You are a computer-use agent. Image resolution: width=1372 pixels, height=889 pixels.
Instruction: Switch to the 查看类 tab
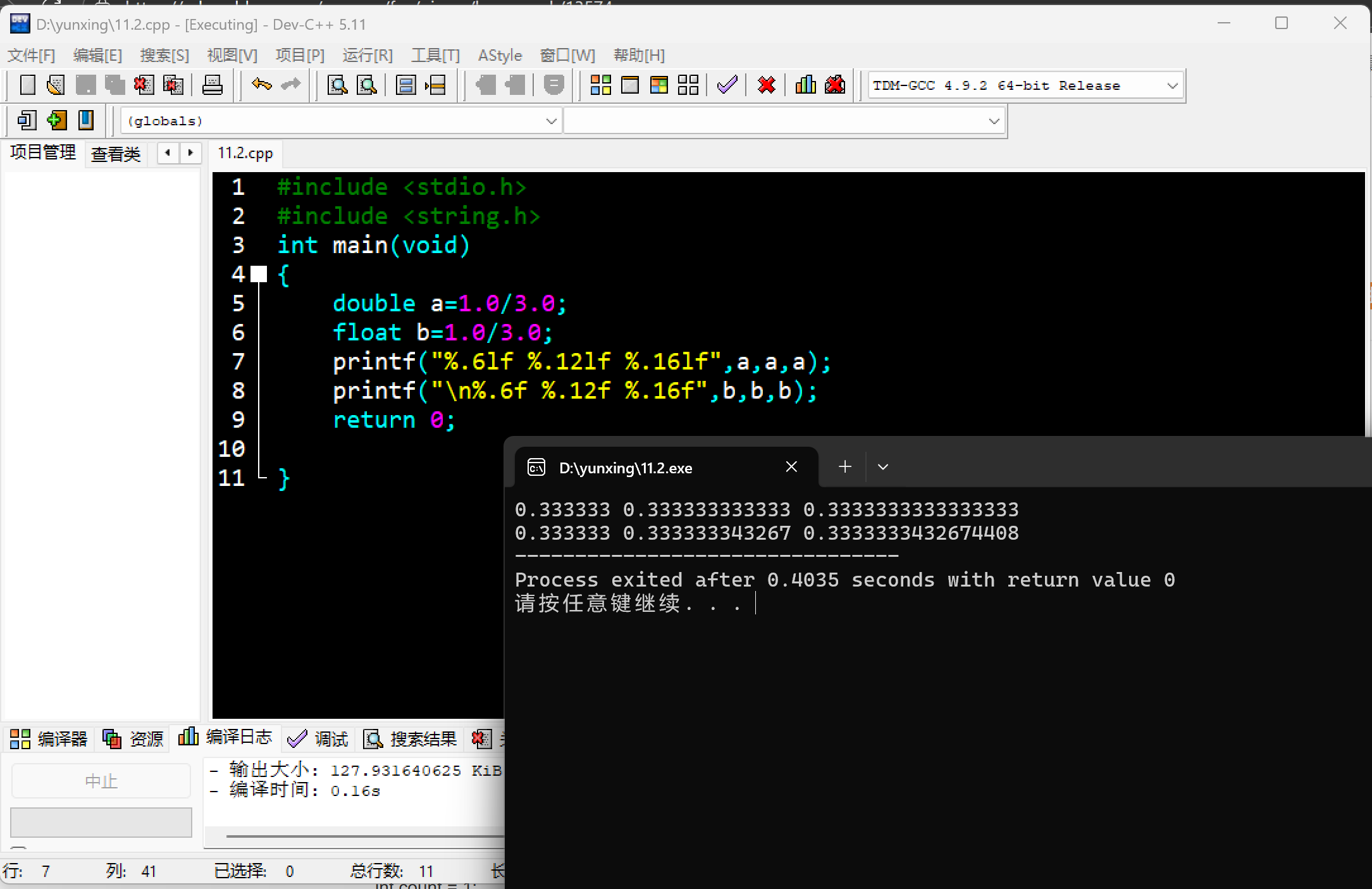(x=115, y=154)
